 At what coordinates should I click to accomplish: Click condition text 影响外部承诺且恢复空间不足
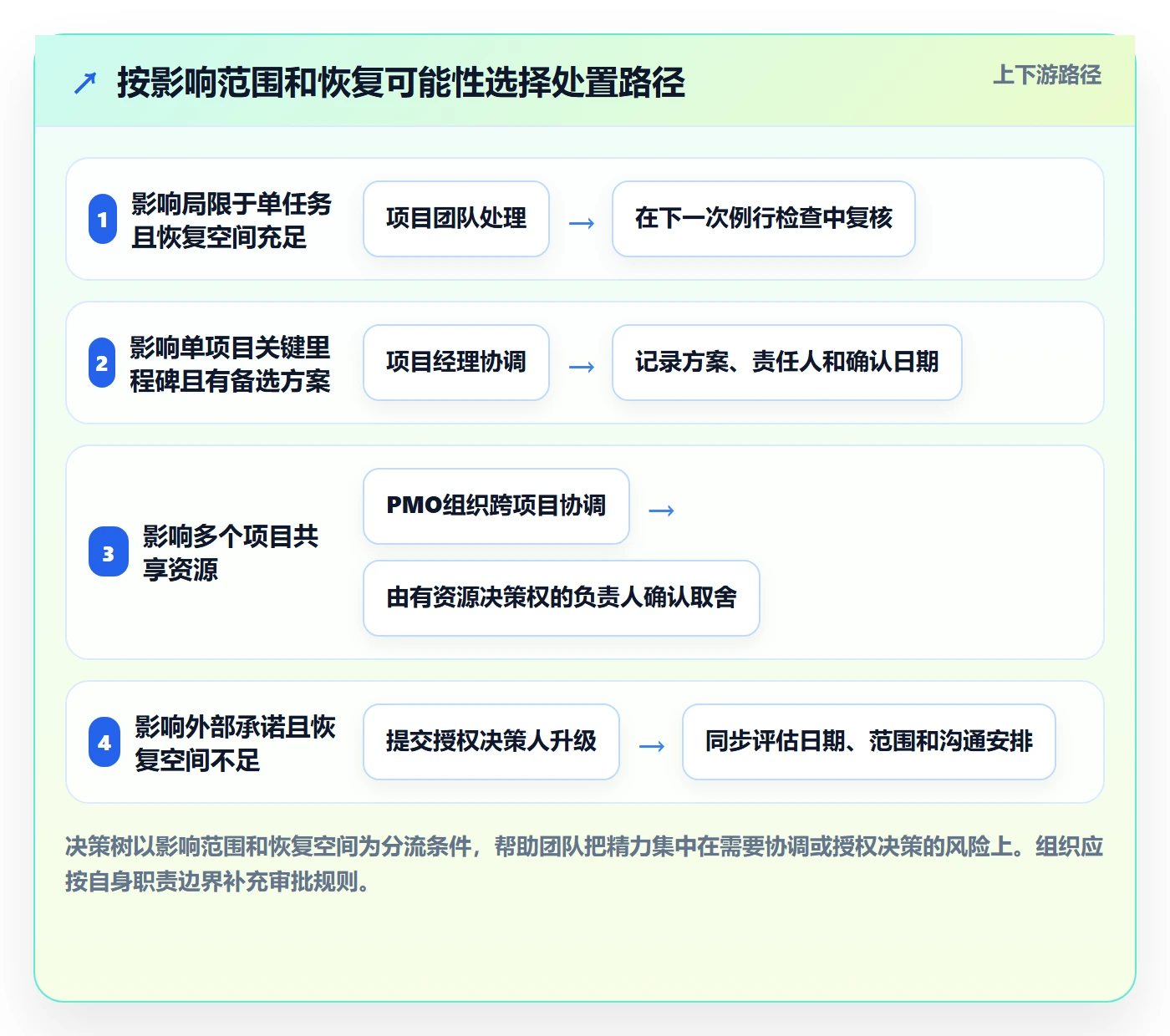point(236,743)
